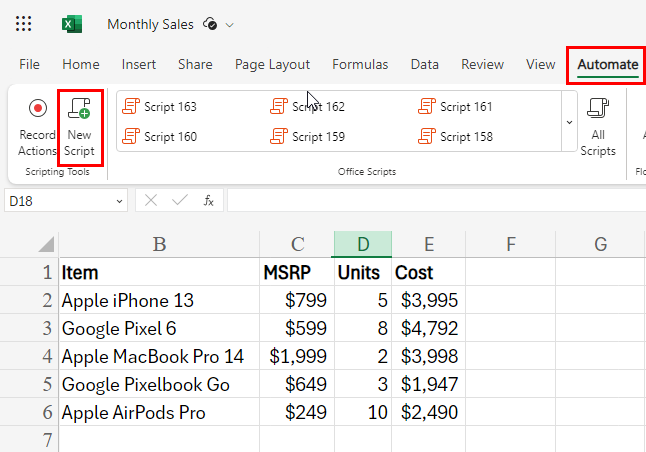Click into the formula bar
Screen dimensions: 646x452
click(436, 201)
